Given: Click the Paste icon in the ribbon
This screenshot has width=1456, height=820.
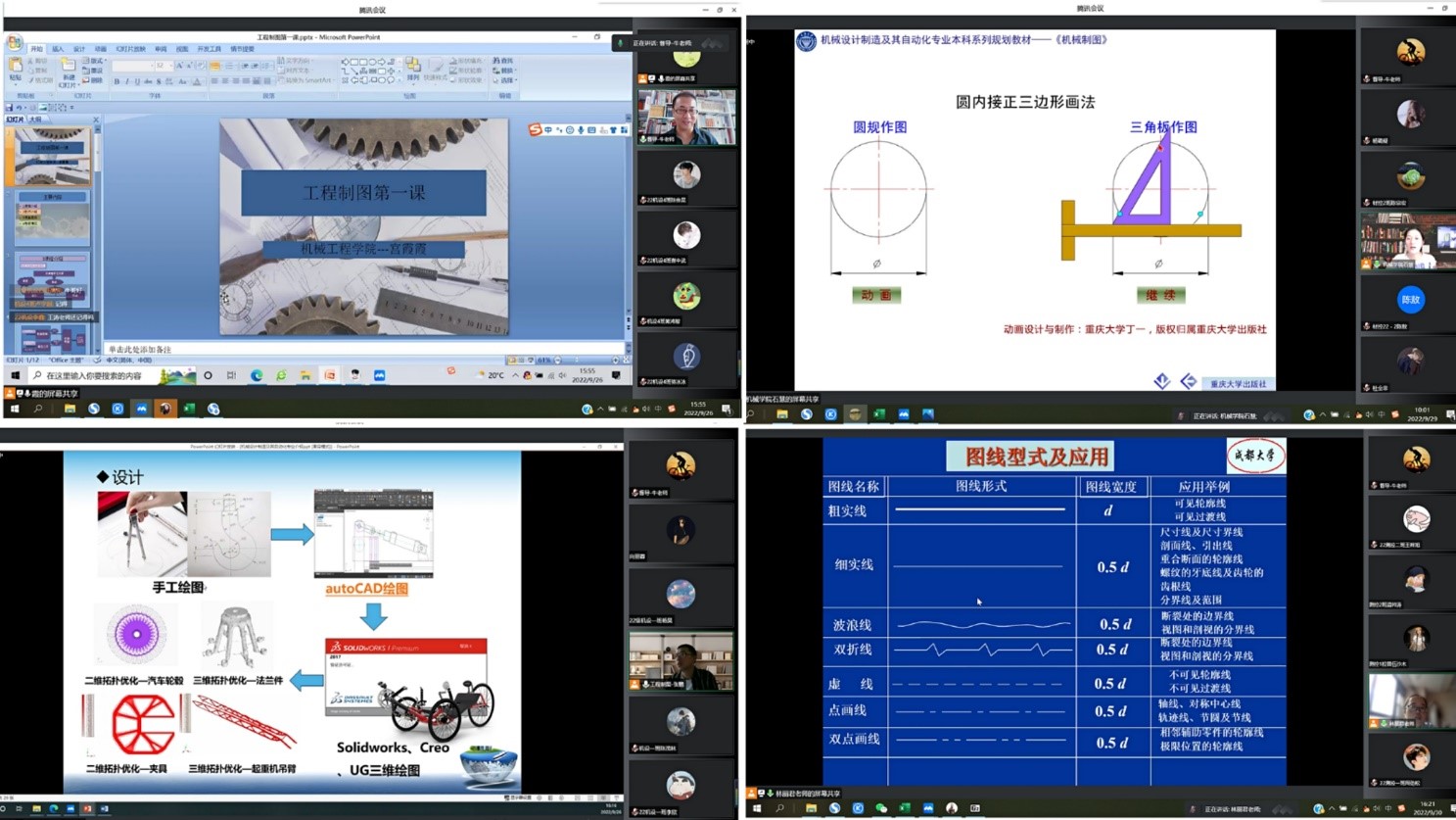Looking at the screenshot, I should 16,67.
